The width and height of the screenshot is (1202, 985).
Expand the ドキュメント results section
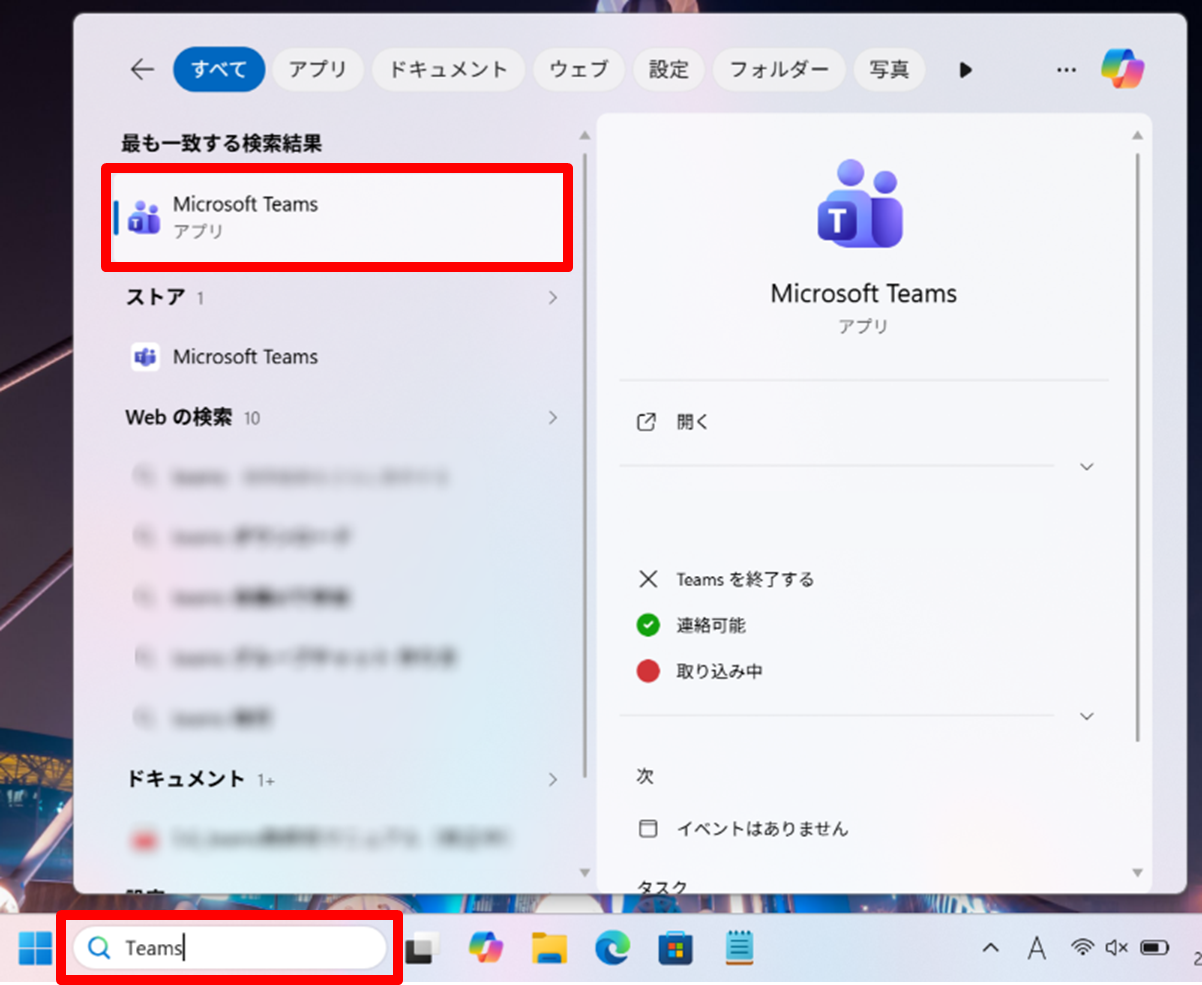552,779
